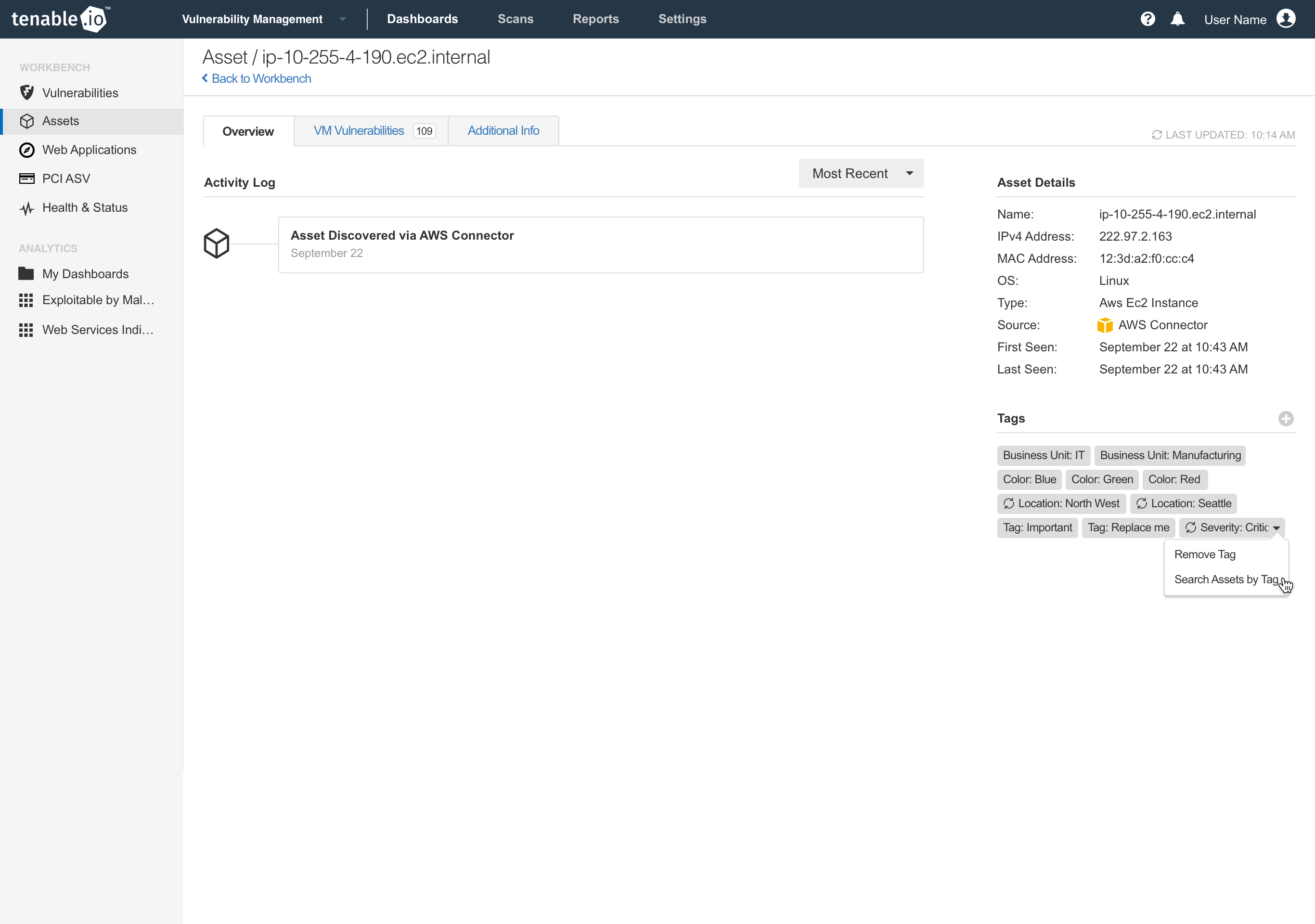The image size is (1315, 924).
Task: Add a new tag with plus icon
Action: point(1285,419)
